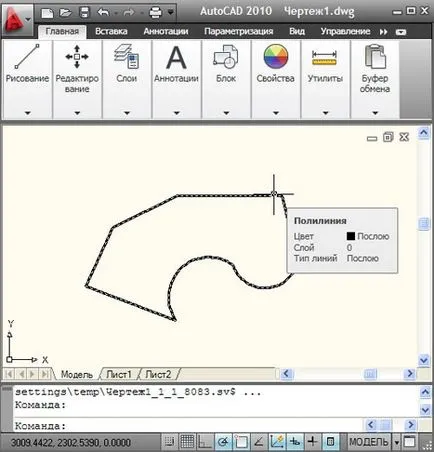Open the Параметризация ribbon tab
Image resolution: width=434 pixels, height=452 pixels.
point(239,31)
